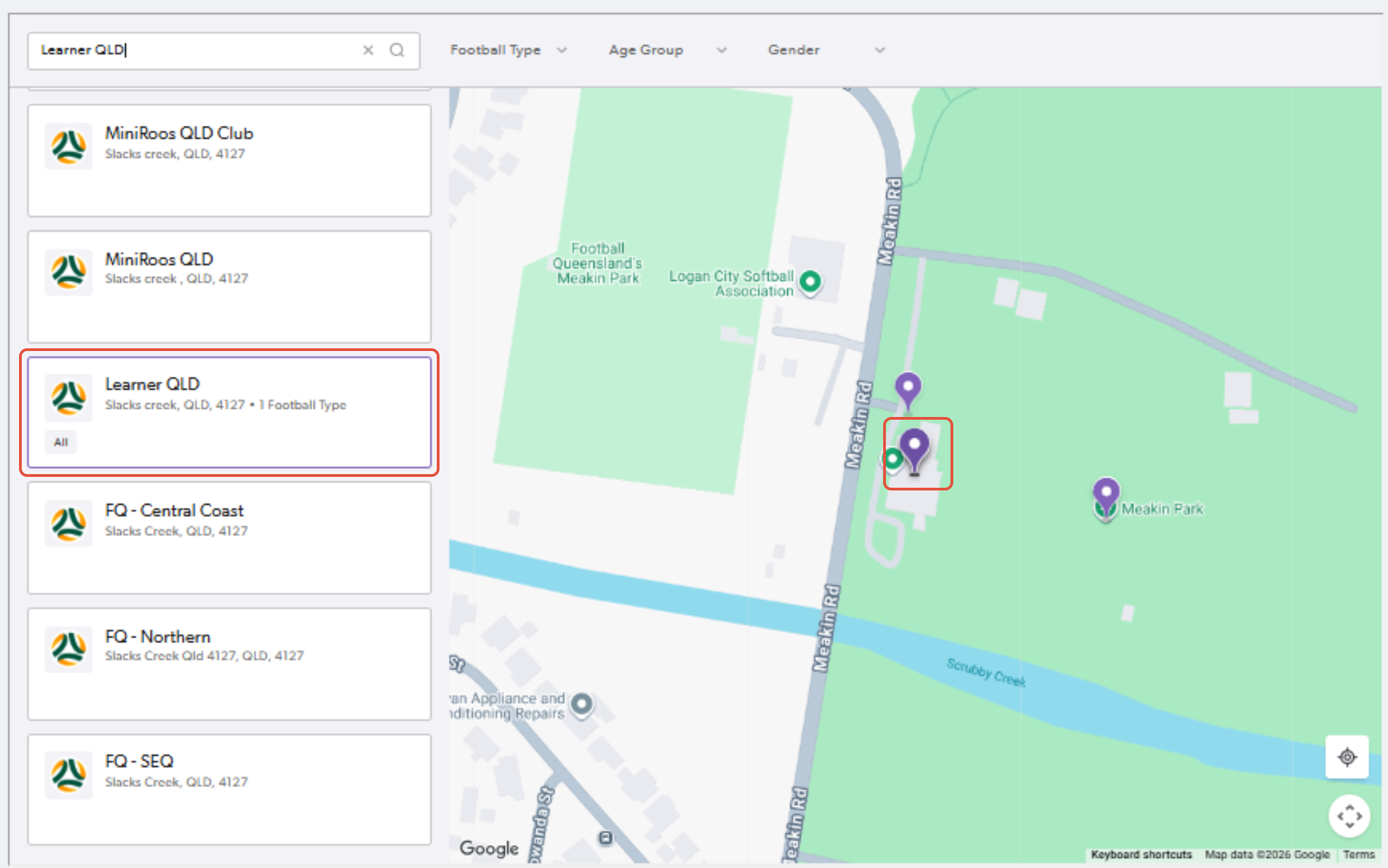Open Keyboard shortcuts link on the map
This screenshot has height=868, width=1388.
click(x=1142, y=854)
